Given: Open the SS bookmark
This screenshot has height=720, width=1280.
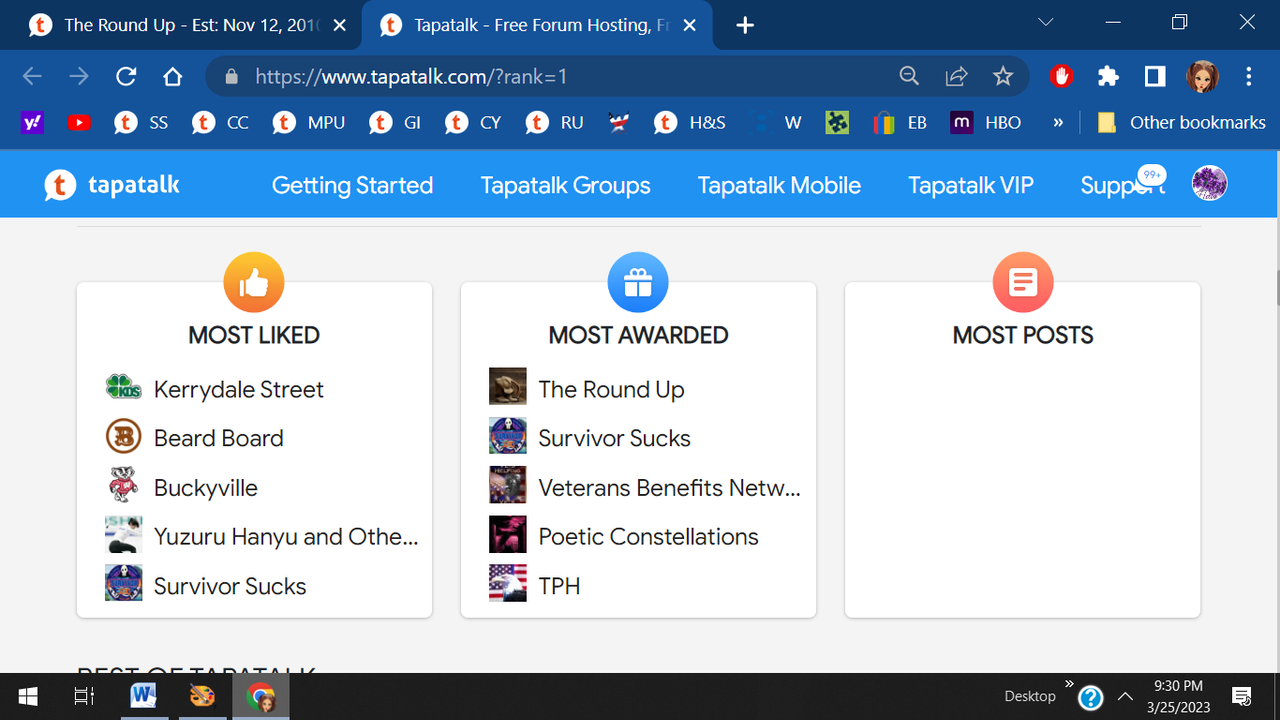Looking at the screenshot, I should [x=141, y=123].
